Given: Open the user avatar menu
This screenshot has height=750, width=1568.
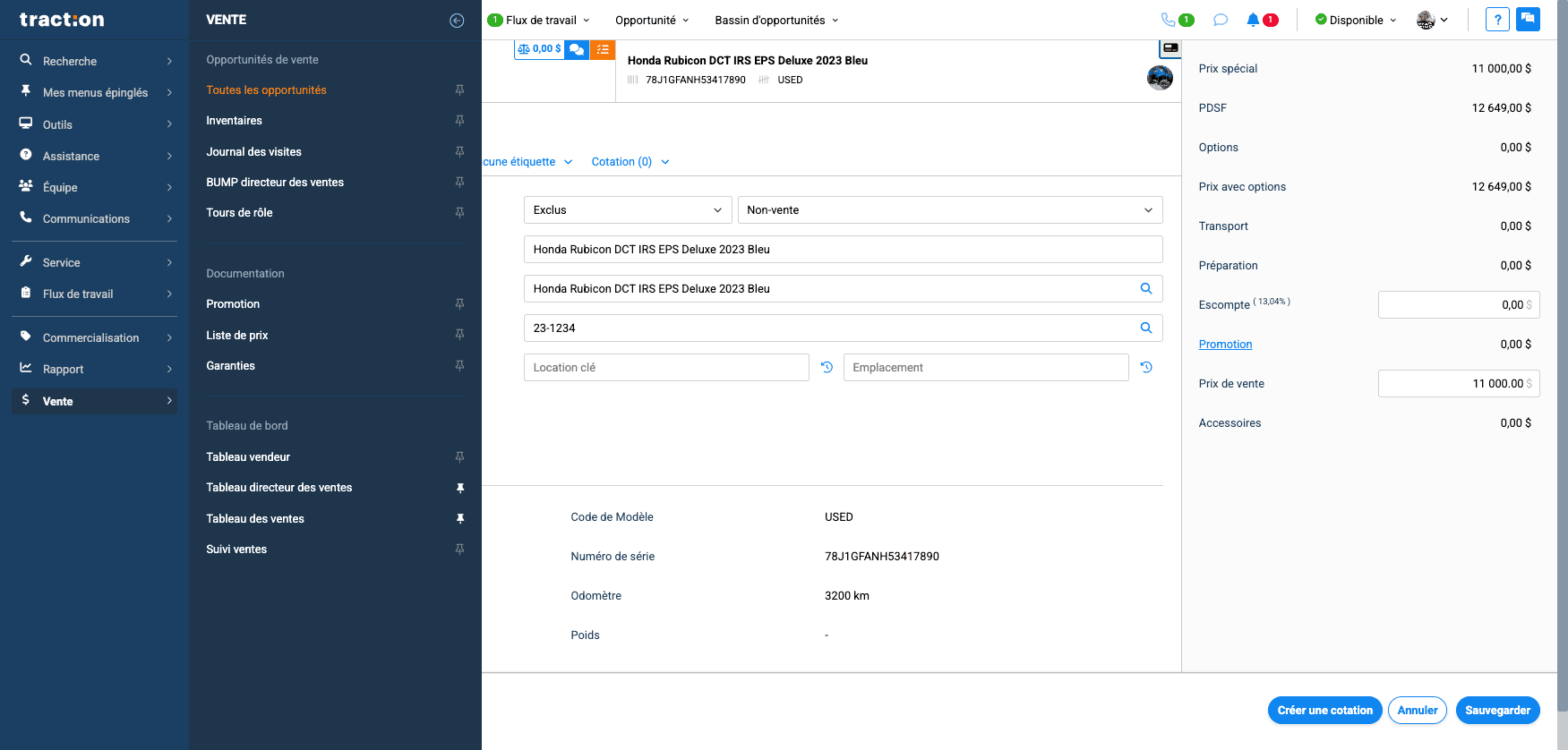Looking at the screenshot, I should coord(1432,20).
